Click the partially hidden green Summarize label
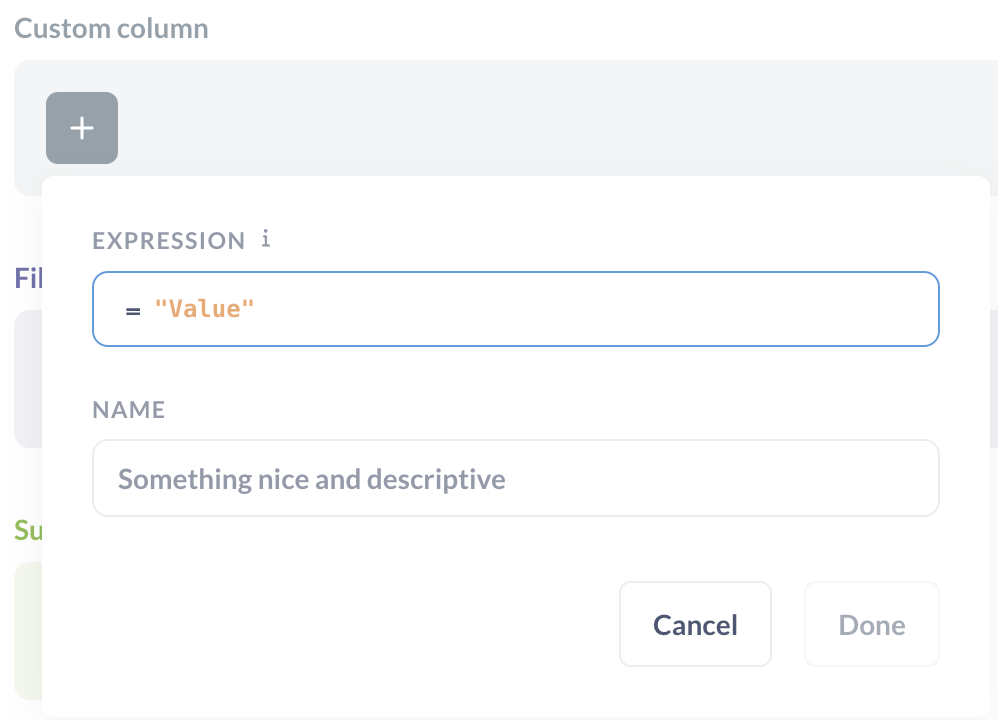Viewport: 998px width, 720px height. (x=28, y=530)
